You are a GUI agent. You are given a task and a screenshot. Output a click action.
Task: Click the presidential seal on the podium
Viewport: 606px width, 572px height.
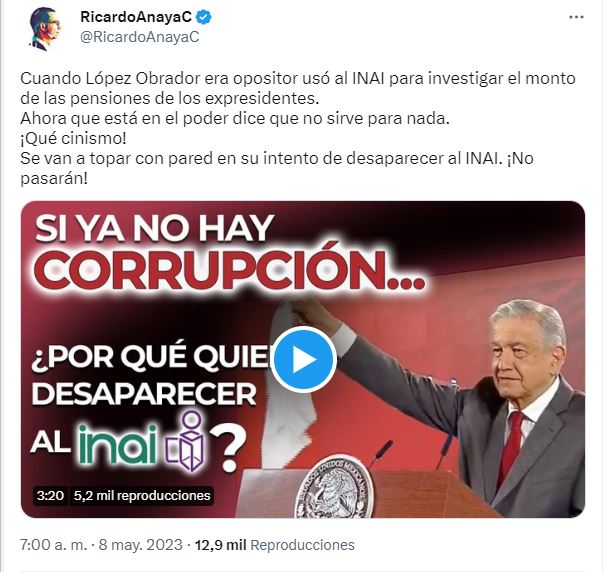[x=333, y=487]
